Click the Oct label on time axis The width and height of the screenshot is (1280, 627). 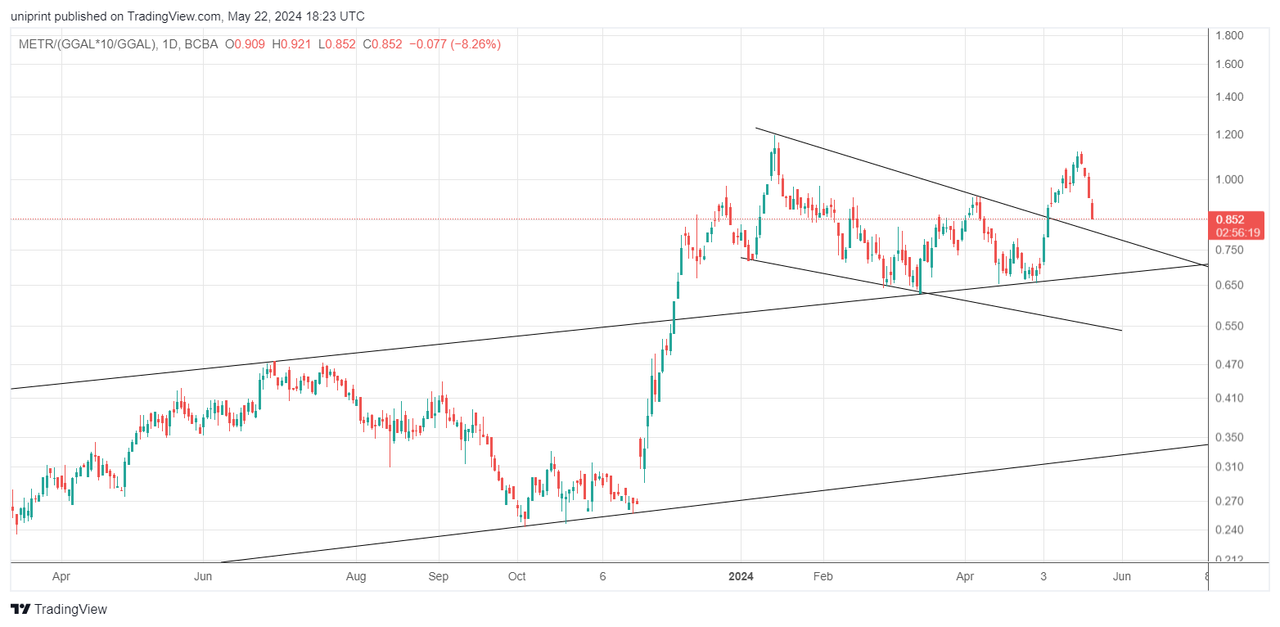pyautogui.click(x=517, y=577)
